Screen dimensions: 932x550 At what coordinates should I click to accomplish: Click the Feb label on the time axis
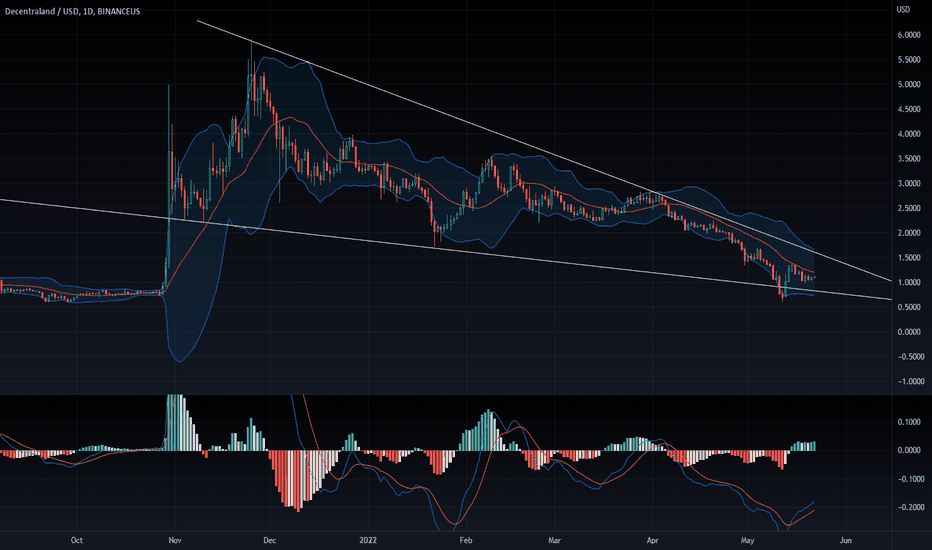(x=466, y=540)
